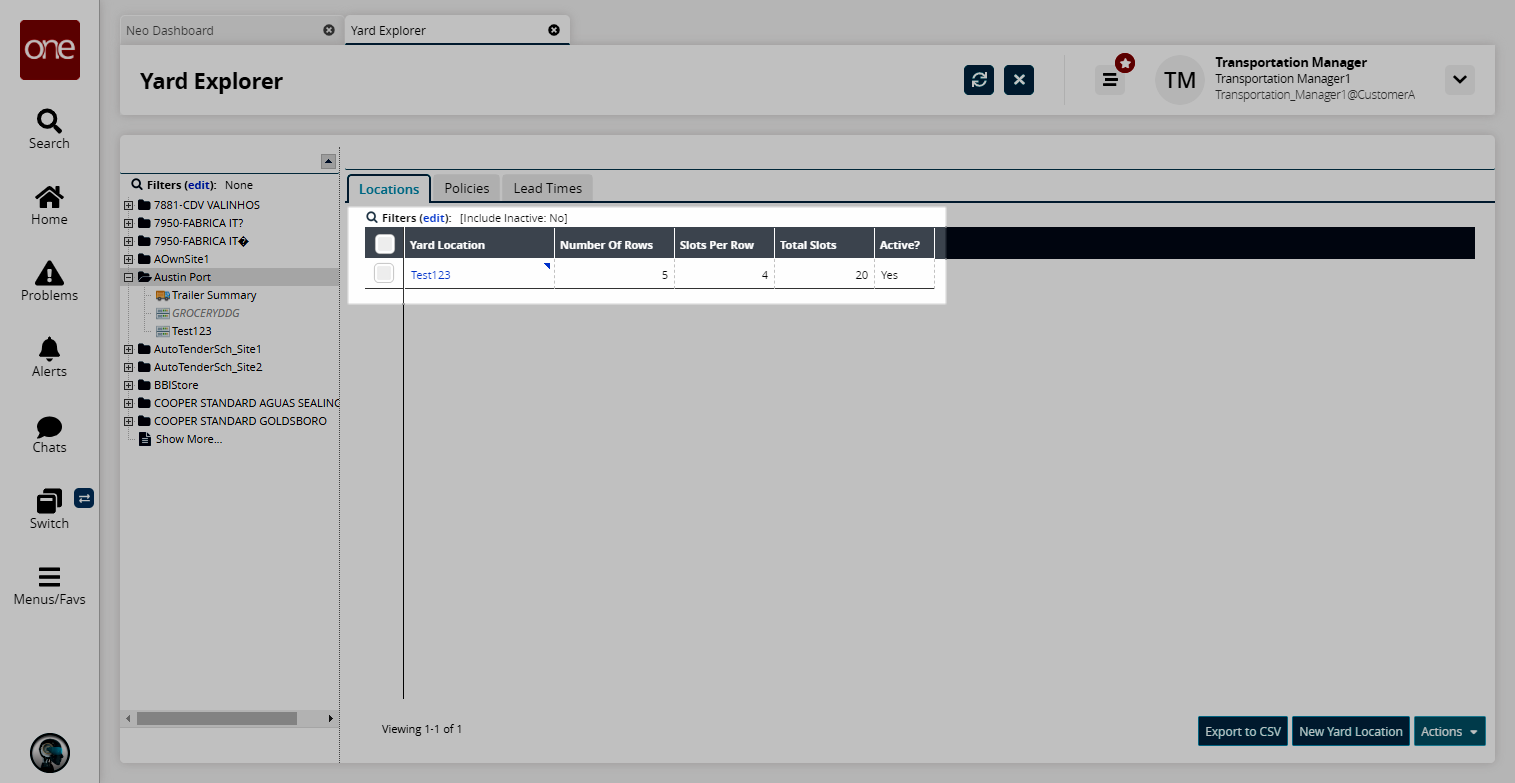This screenshot has width=1515, height=783.
Task: Click the assistant avatar icon at the sidebar bottom
Action: 50,754
